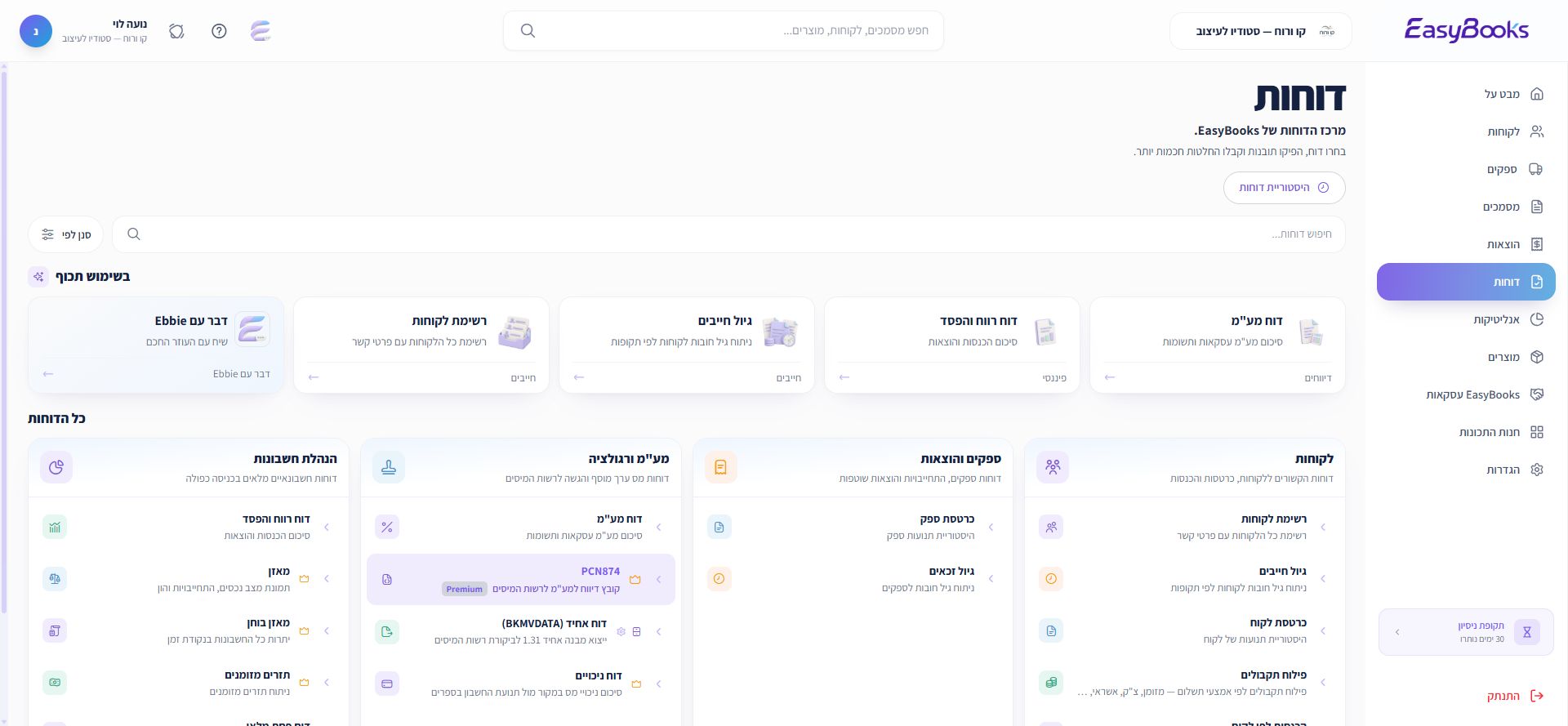Image resolution: width=1568 pixels, height=726 pixels.
Task: Open the דוח מע"מ frequent-use card
Action: coord(1217,345)
